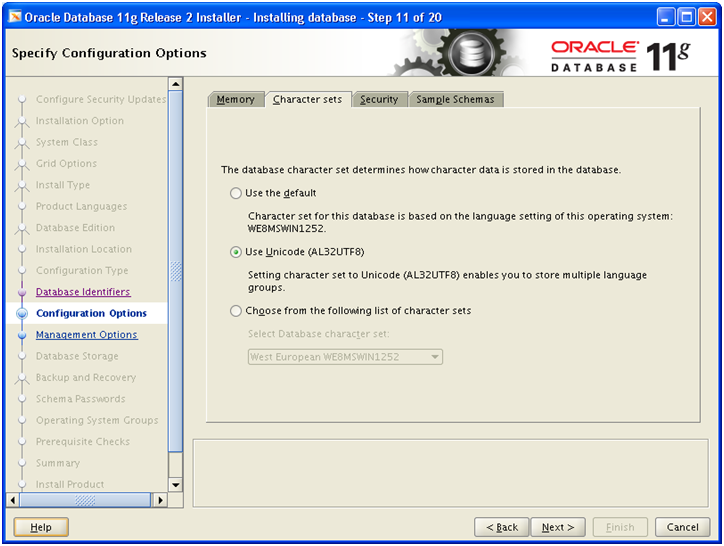Click the horizontal scroll right arrow
This screenshot has width=724, height=546.
(x=160, y=500)
